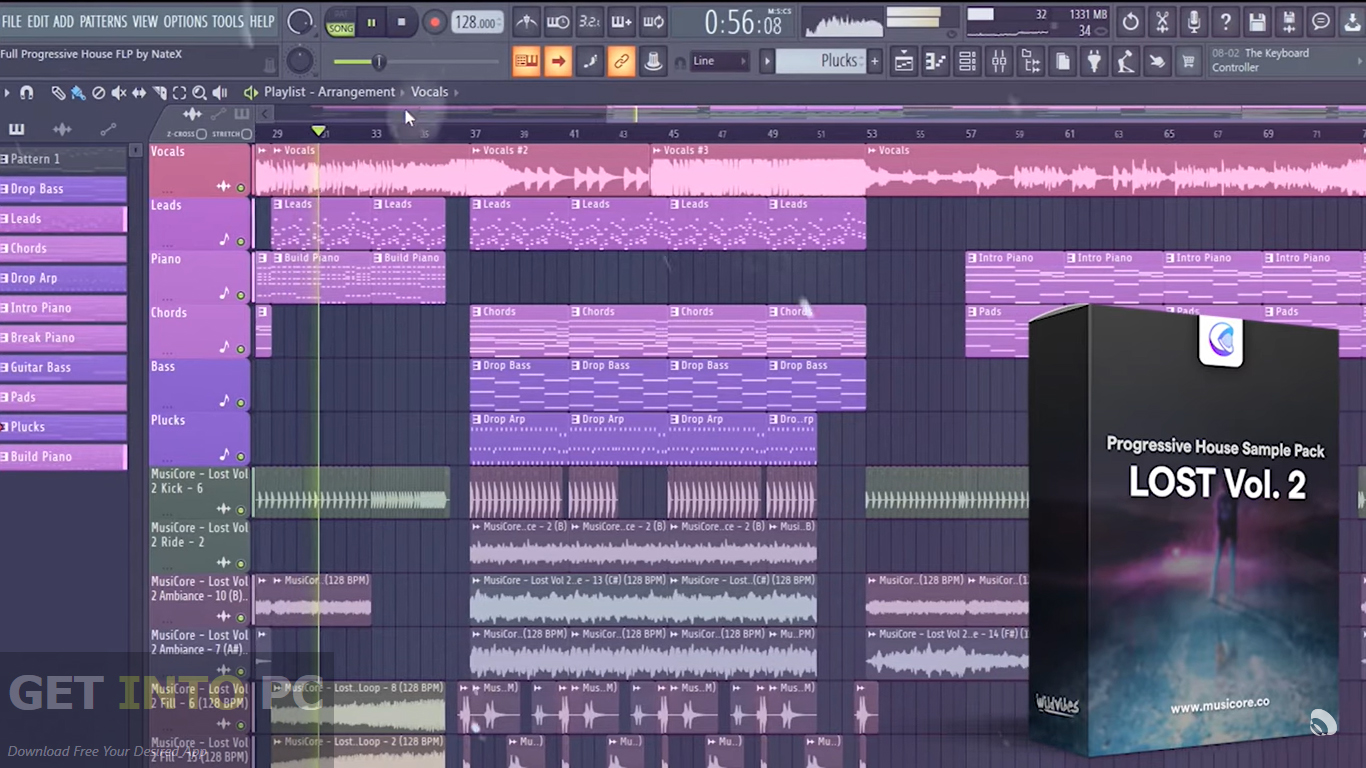Select the mute tool speaker icon
Viewport: 1366px width, 768px height.
[119, 92]
